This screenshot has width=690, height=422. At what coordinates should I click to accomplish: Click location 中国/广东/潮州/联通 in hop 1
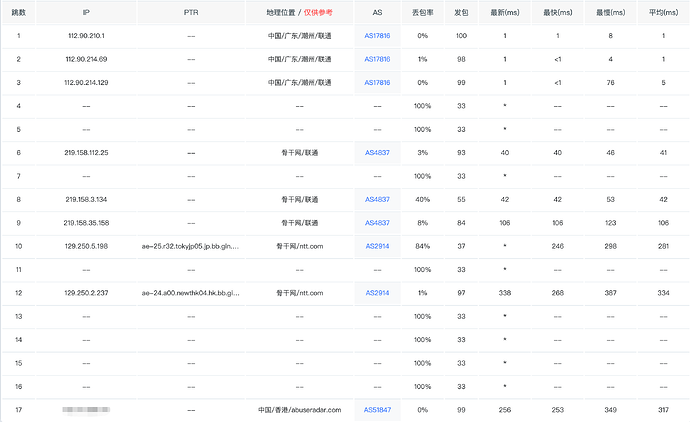click(x=299, y=36)
